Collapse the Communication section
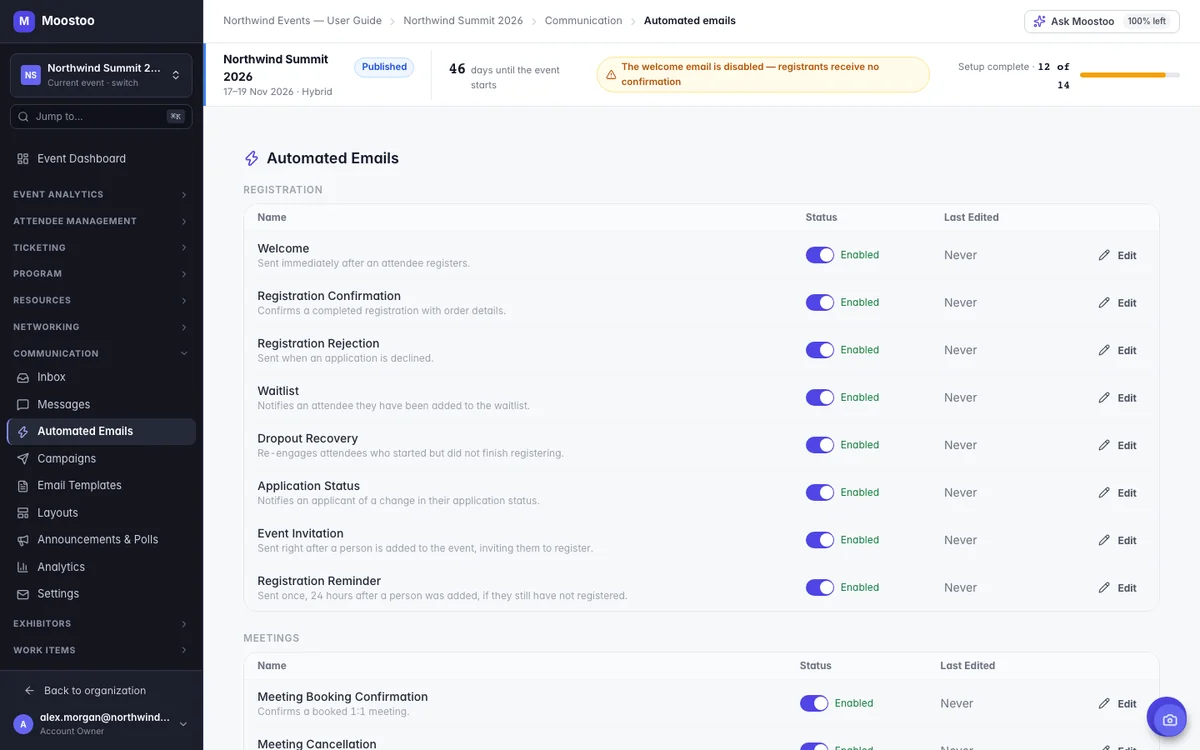Viewport: 1200px width, 750px height. pos(101,354)
